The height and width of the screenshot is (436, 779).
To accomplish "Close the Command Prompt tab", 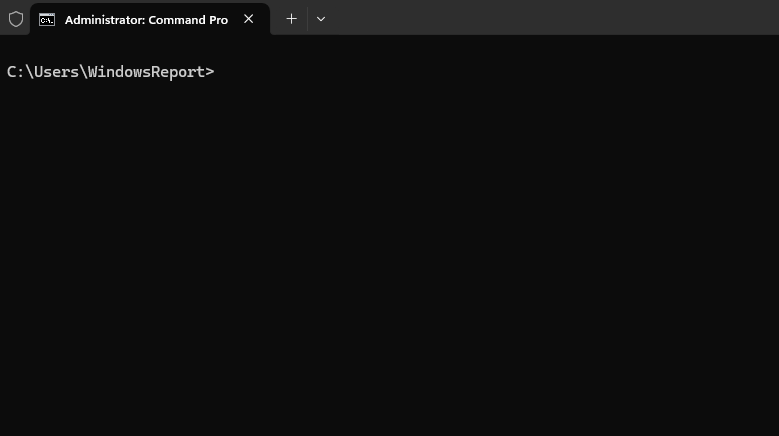I will point(248,19).
